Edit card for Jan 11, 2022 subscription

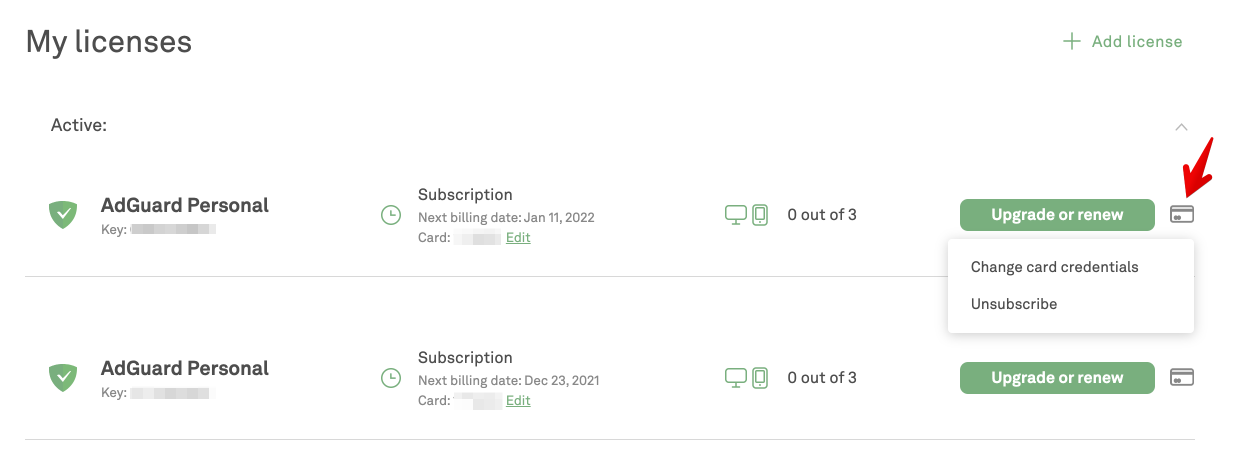coord(518,238)
